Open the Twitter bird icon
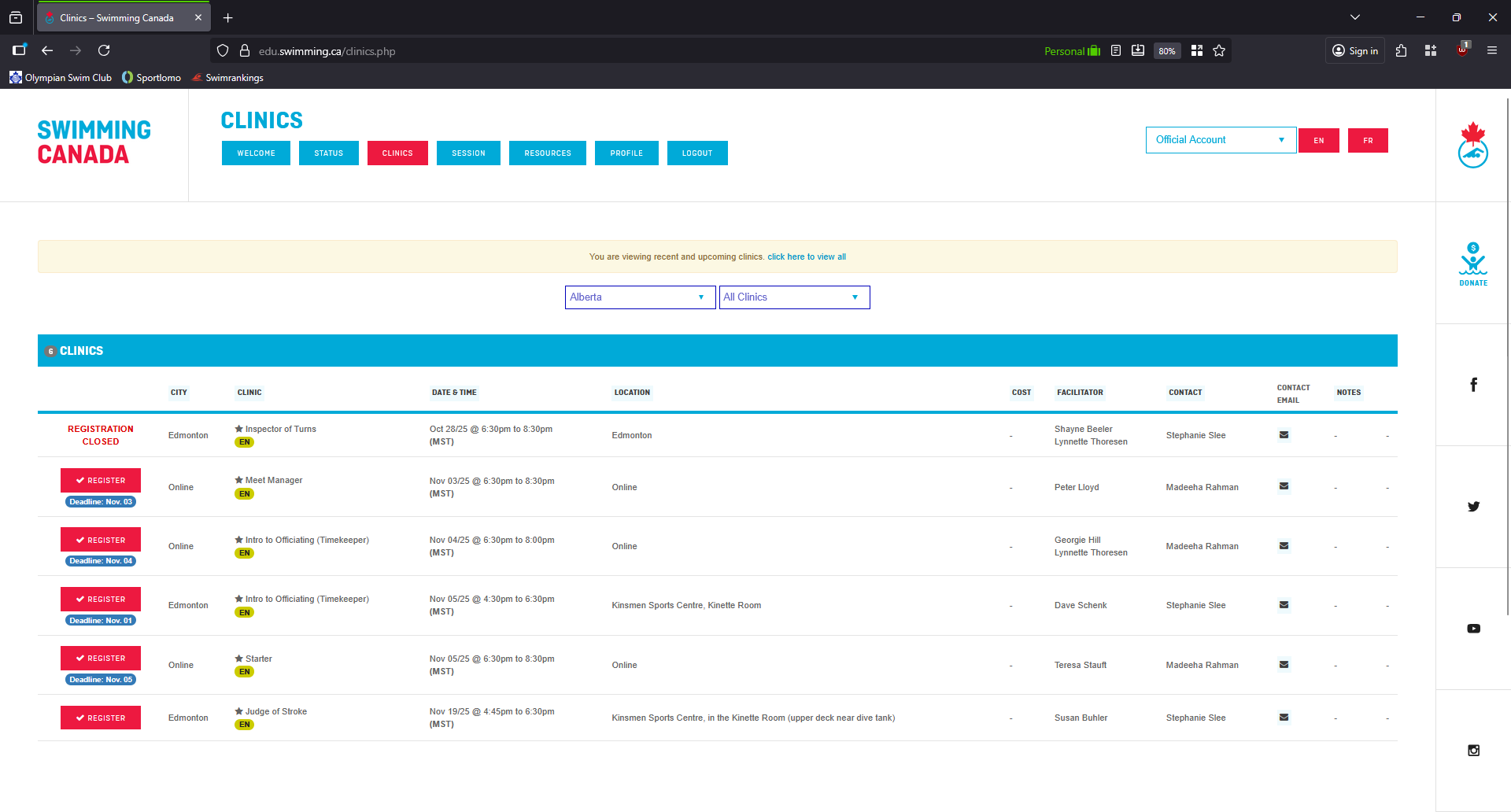This screenshot has height=812, width=1511. tap(1473, 507)
